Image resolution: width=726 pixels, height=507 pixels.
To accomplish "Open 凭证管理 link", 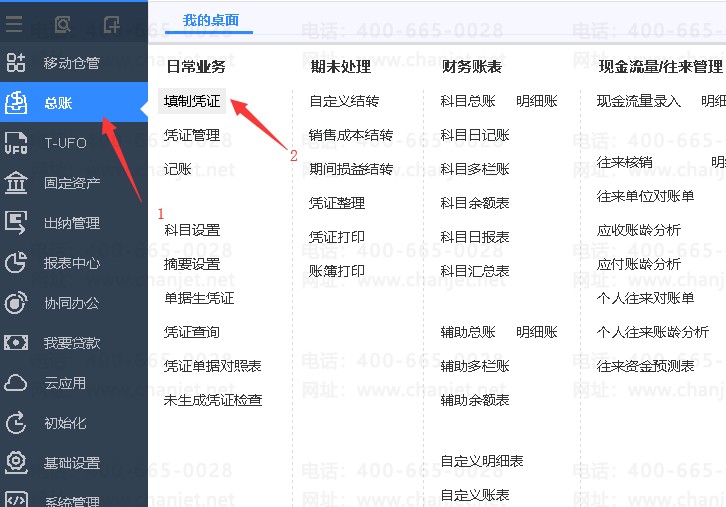I will point(192,135).
